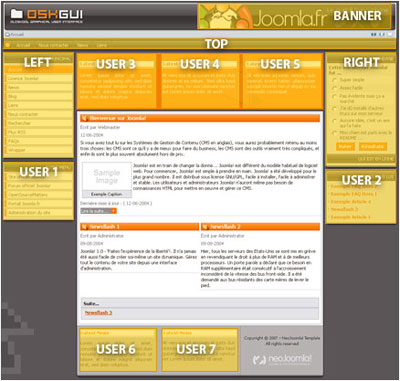Open Blog in the left menu
400x381 pixels.
point(39,96)
